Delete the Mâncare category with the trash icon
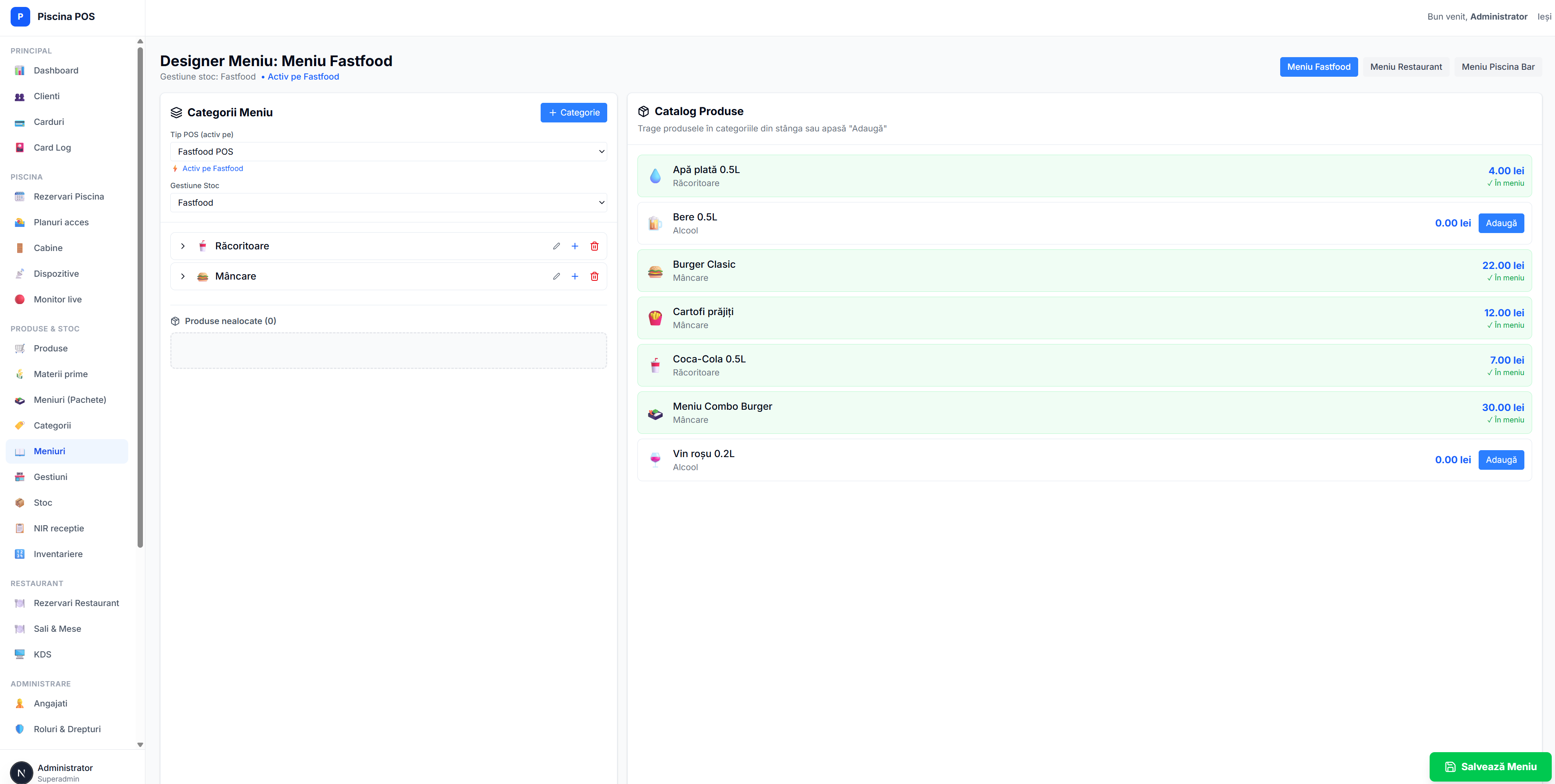1555x784 pixels. (x=594, y=276)
